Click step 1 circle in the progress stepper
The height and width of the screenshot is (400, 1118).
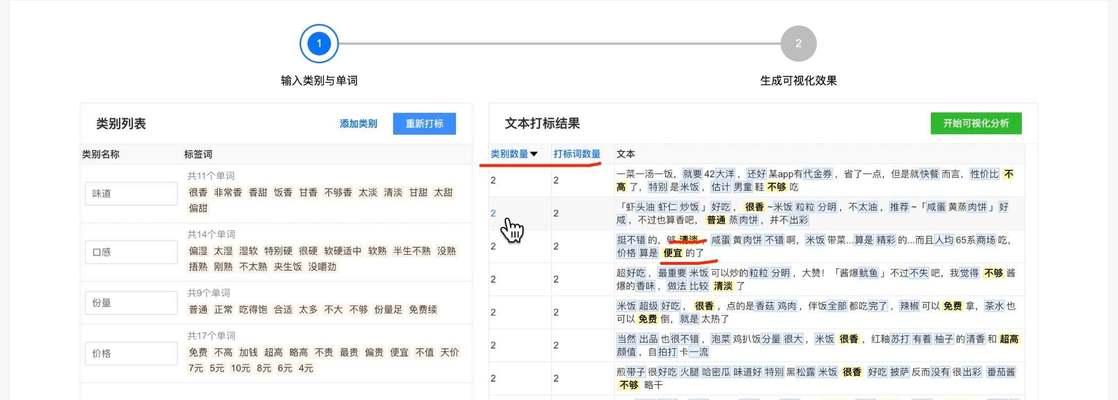click(319, 43)
